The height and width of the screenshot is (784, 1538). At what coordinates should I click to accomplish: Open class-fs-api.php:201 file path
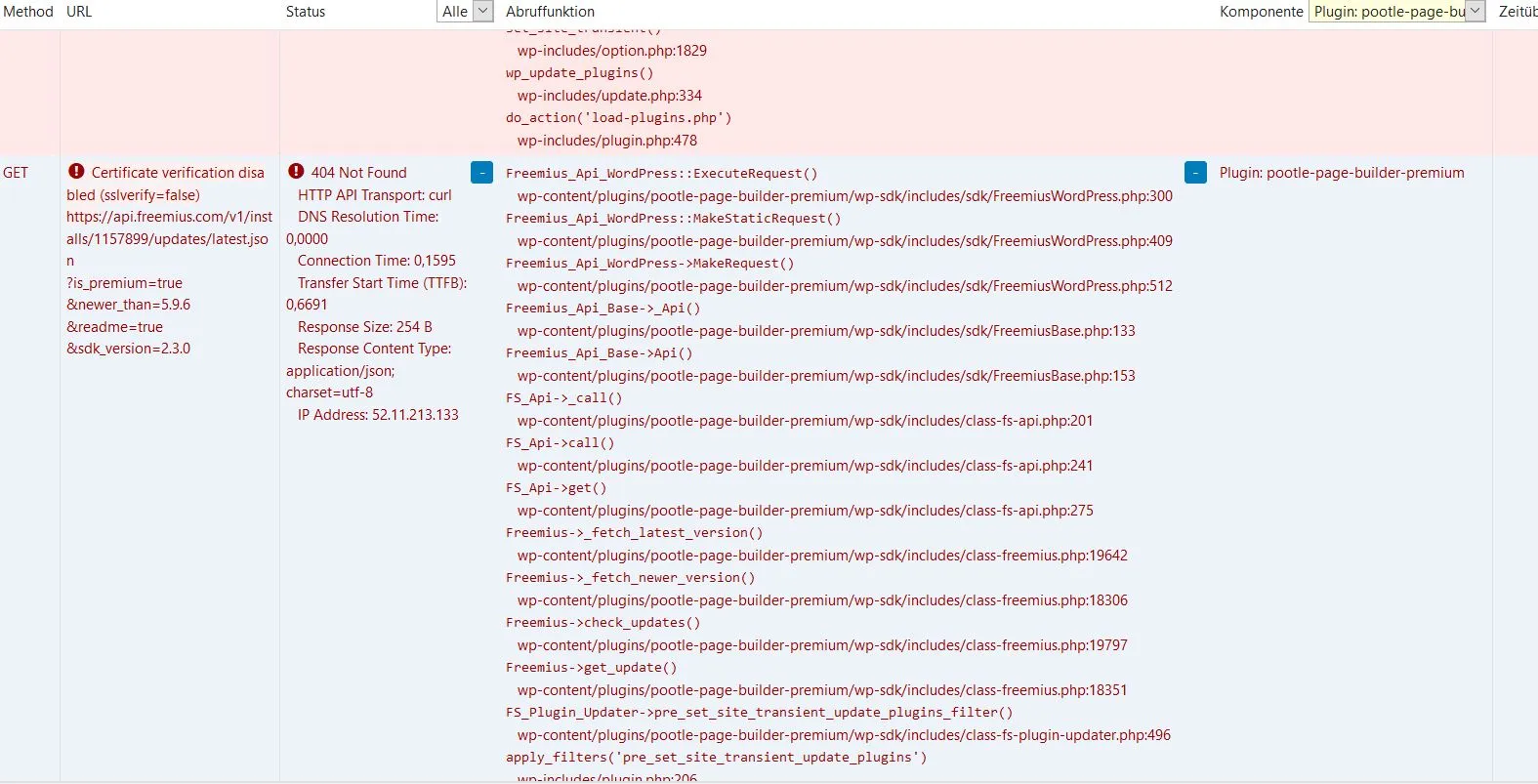pyautogui.click(x=806, y=421)
